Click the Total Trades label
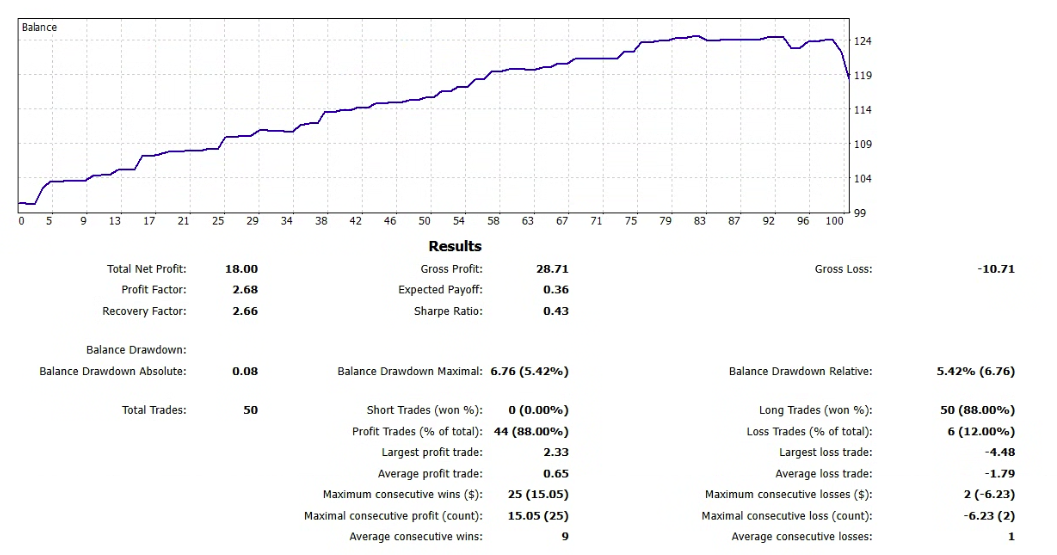The height and width of the screenshot is (555, 1057). (154, 410)
